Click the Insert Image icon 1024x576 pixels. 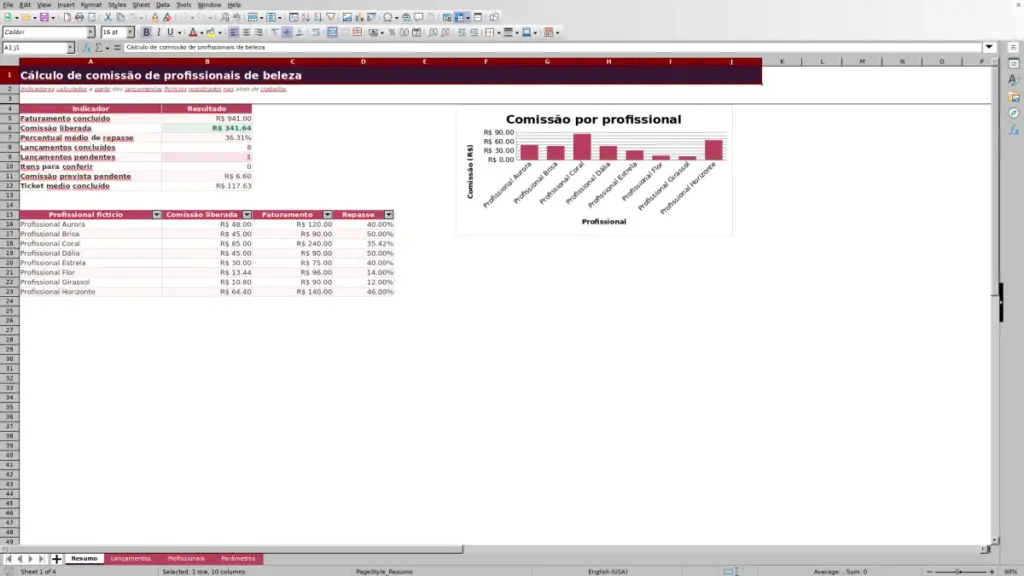click(x=347, y=18)
